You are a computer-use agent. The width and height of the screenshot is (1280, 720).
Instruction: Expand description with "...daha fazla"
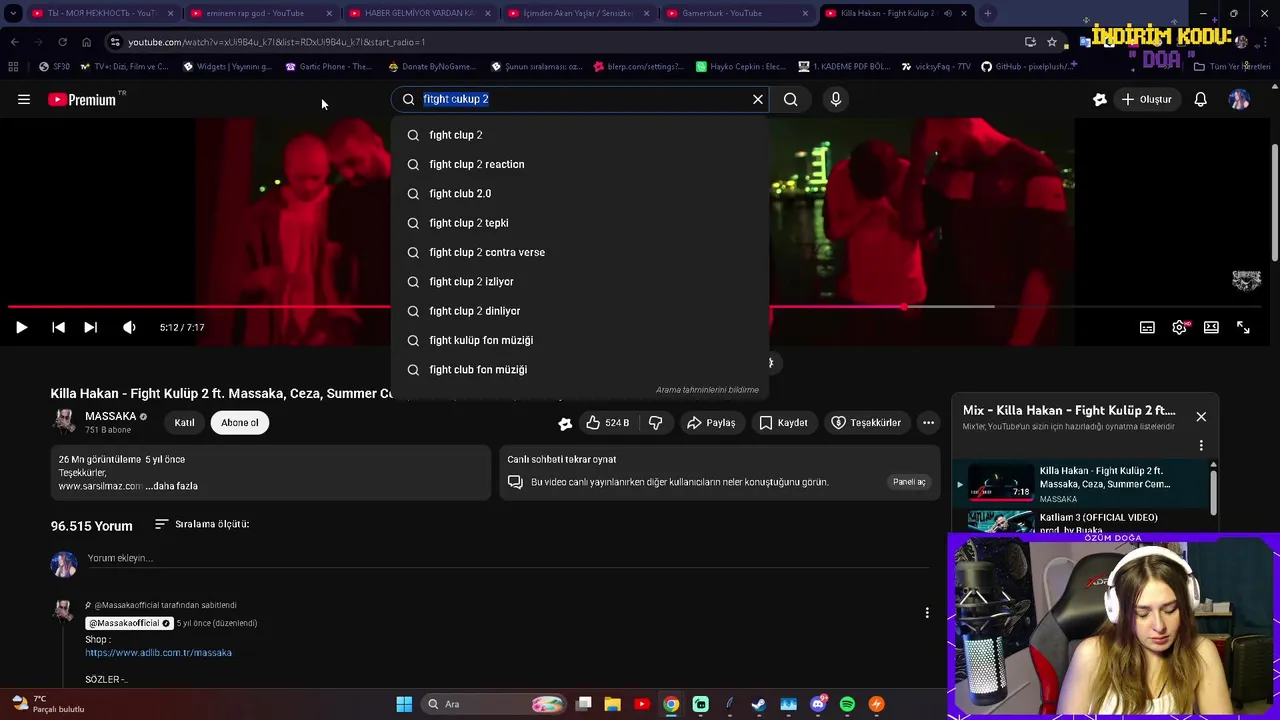click(x=172, y=486)
